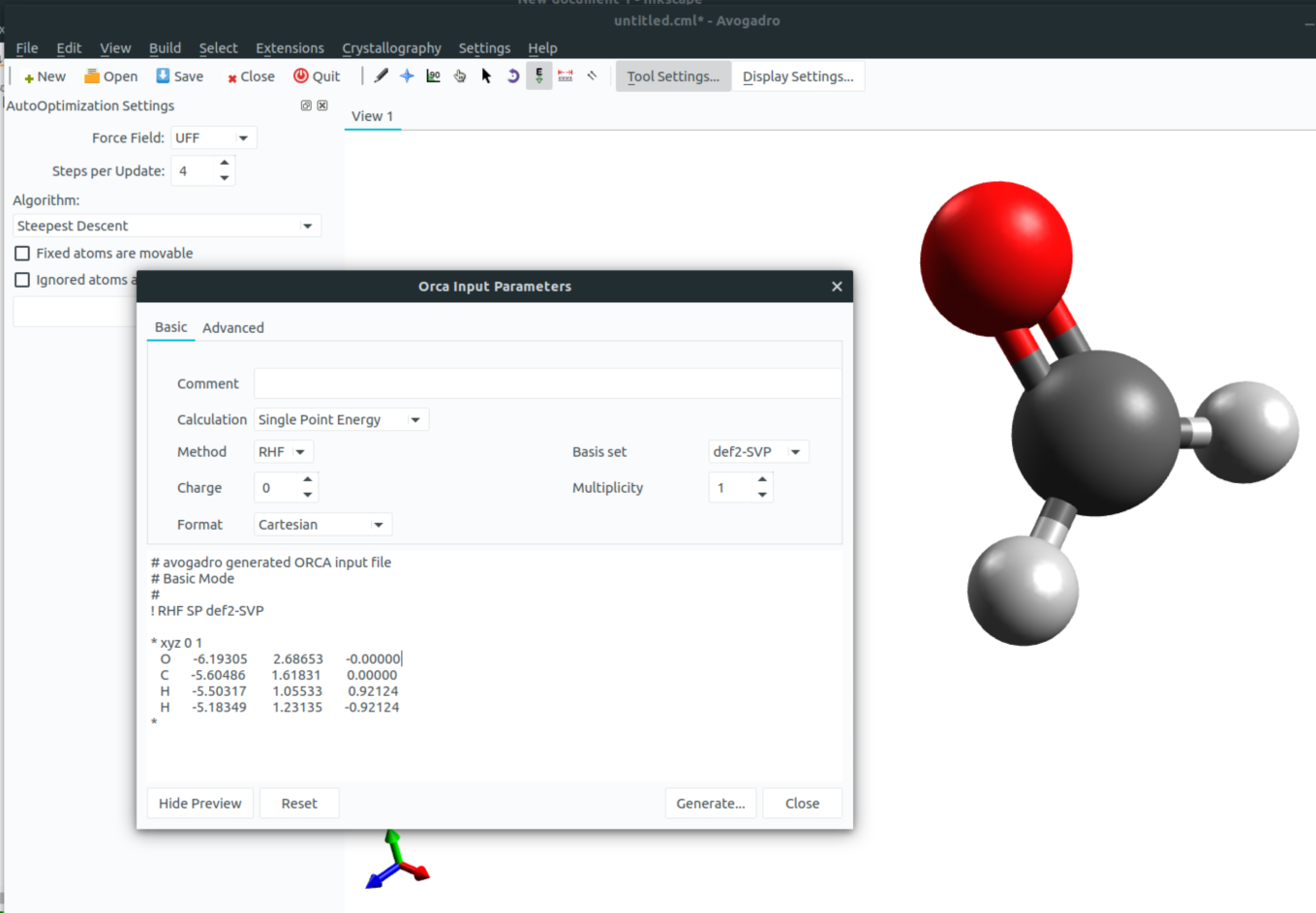Click the Generate... button
Image resolution: width=1316 pixels, height=913 pixels.
tap(710, 804)
